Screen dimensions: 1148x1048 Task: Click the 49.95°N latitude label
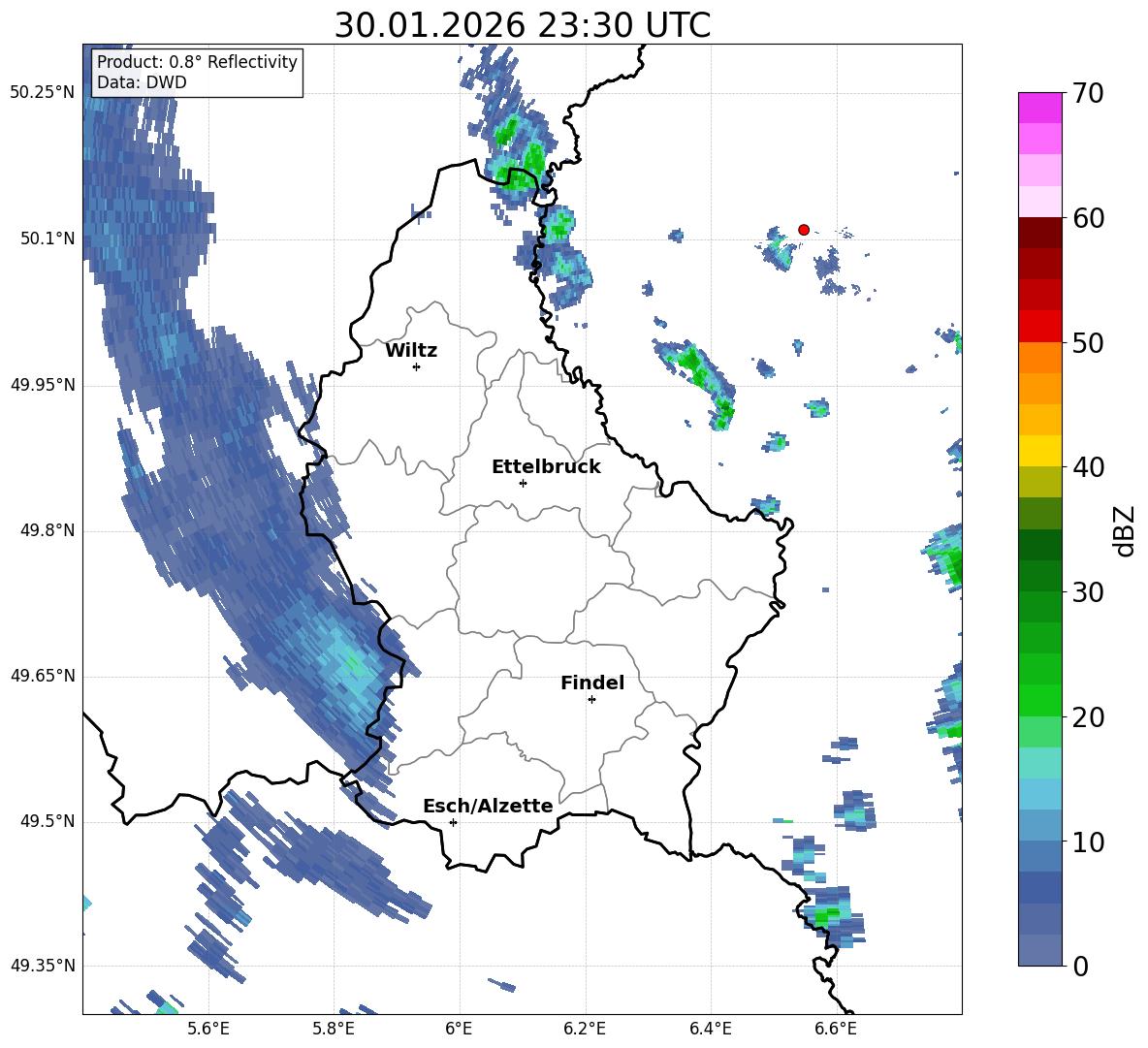tap(43, 385)
